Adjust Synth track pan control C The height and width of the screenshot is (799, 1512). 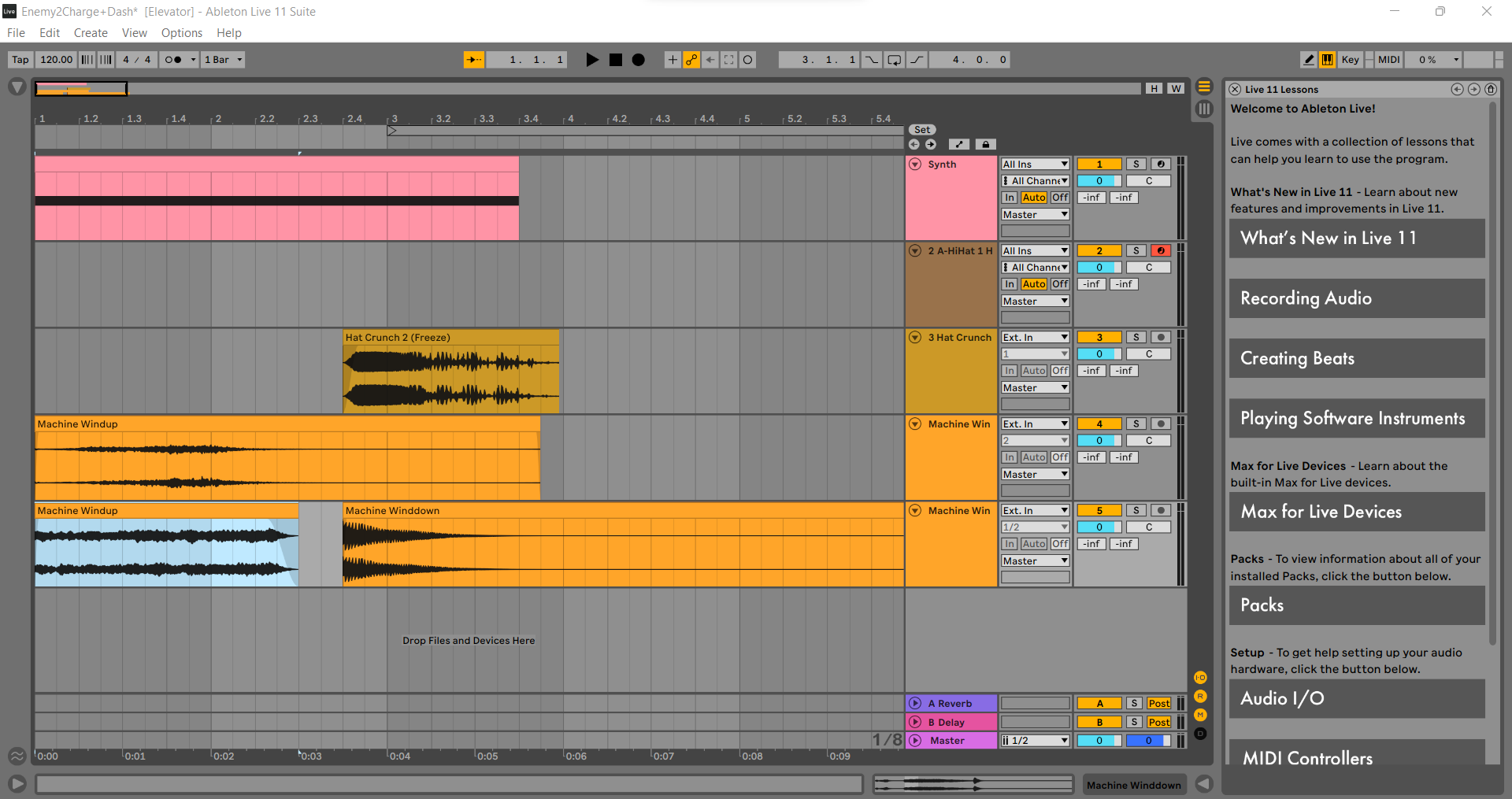[x=1148, y=181]
